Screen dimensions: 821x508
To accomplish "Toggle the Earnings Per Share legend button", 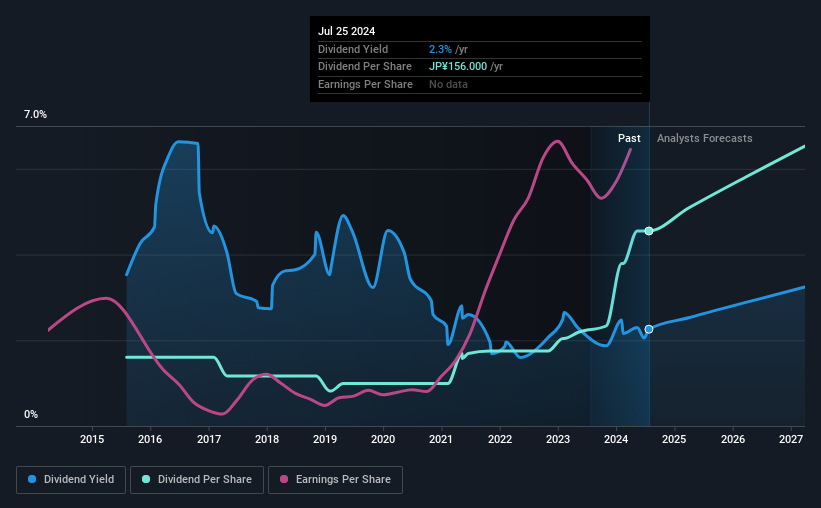I will (335, 480).
